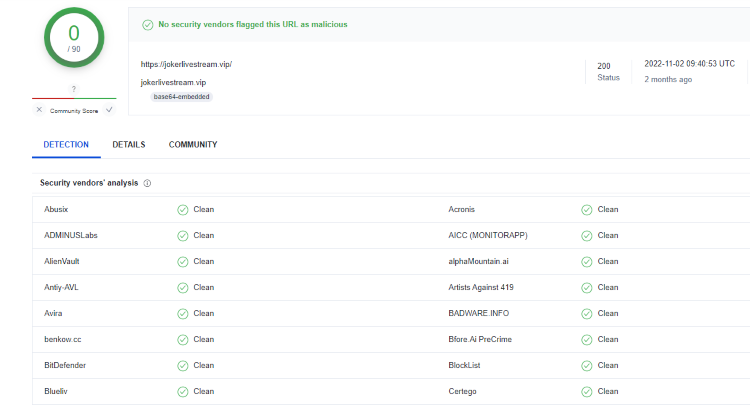This screenshot has width=750, height=405.
Task: Click the AlienVault vendor link
Action: pyautogui.click(x=62, y=261)
